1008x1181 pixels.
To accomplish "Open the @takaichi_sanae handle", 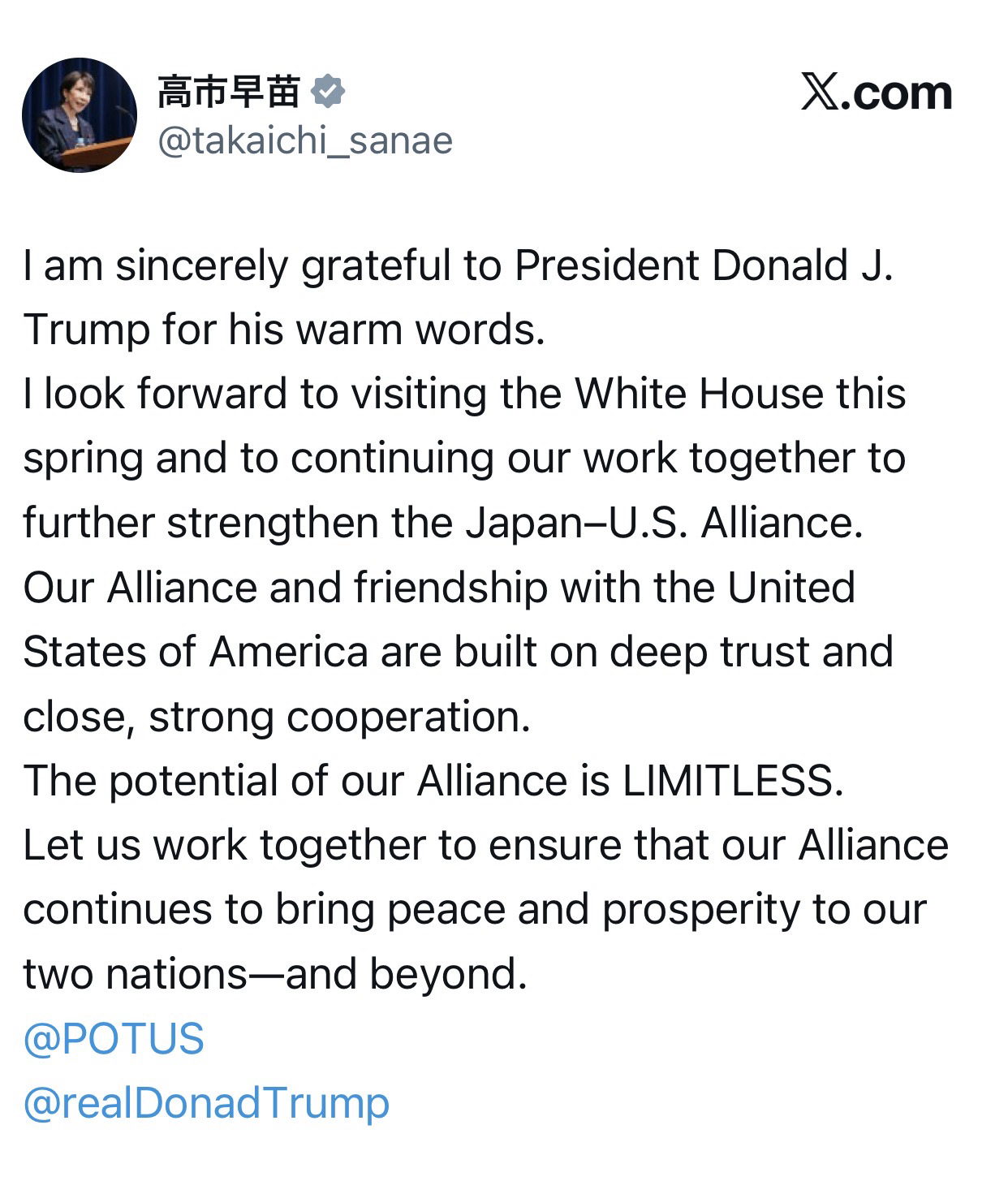I will click(x=304, y=140).
